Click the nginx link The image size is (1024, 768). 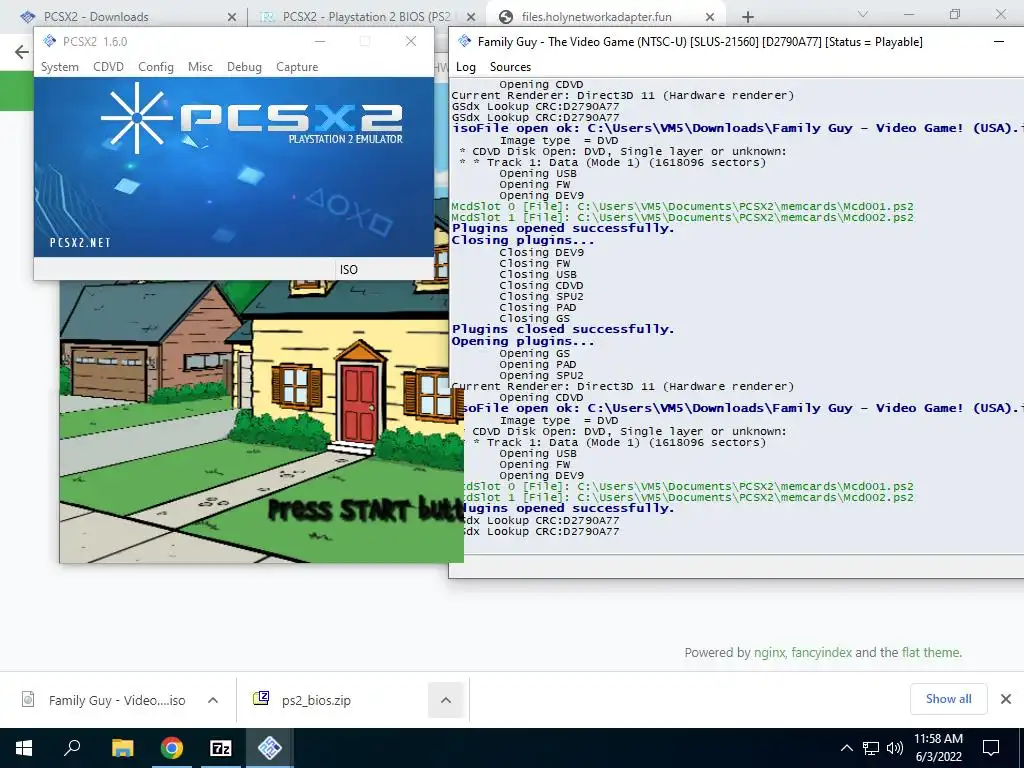click(x=769, y=652)
